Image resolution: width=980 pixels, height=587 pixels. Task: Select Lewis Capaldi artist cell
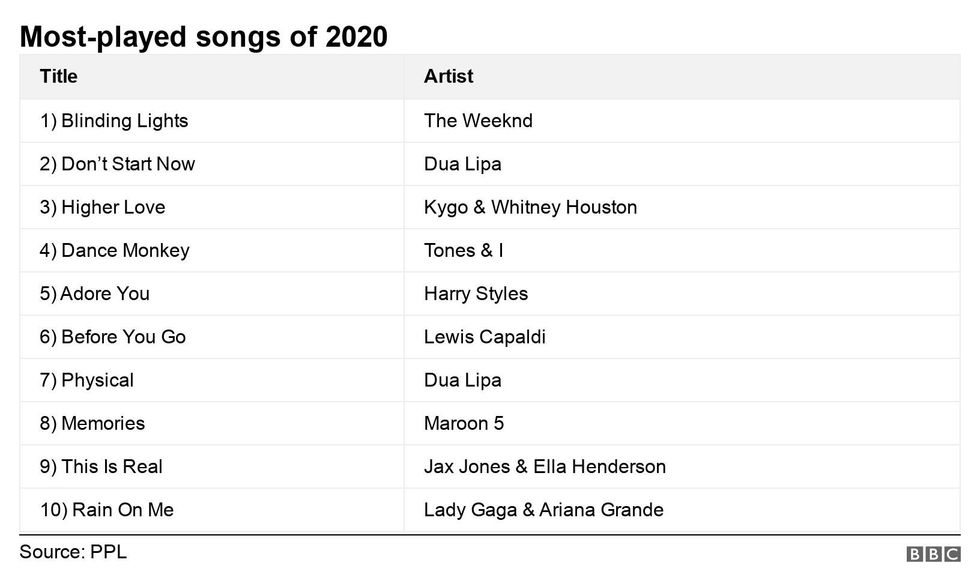(485, 337)
